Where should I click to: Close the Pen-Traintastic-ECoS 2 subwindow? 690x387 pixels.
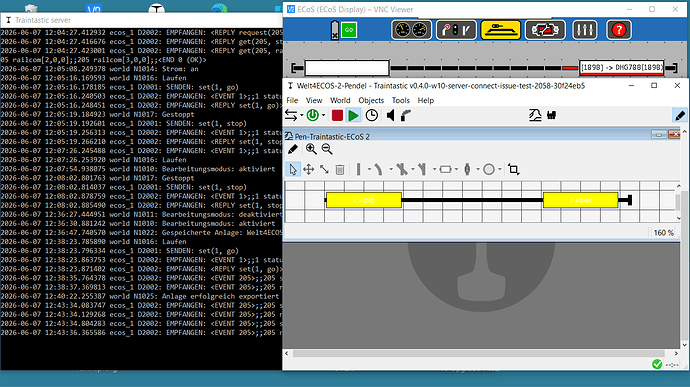pos(674,135)
